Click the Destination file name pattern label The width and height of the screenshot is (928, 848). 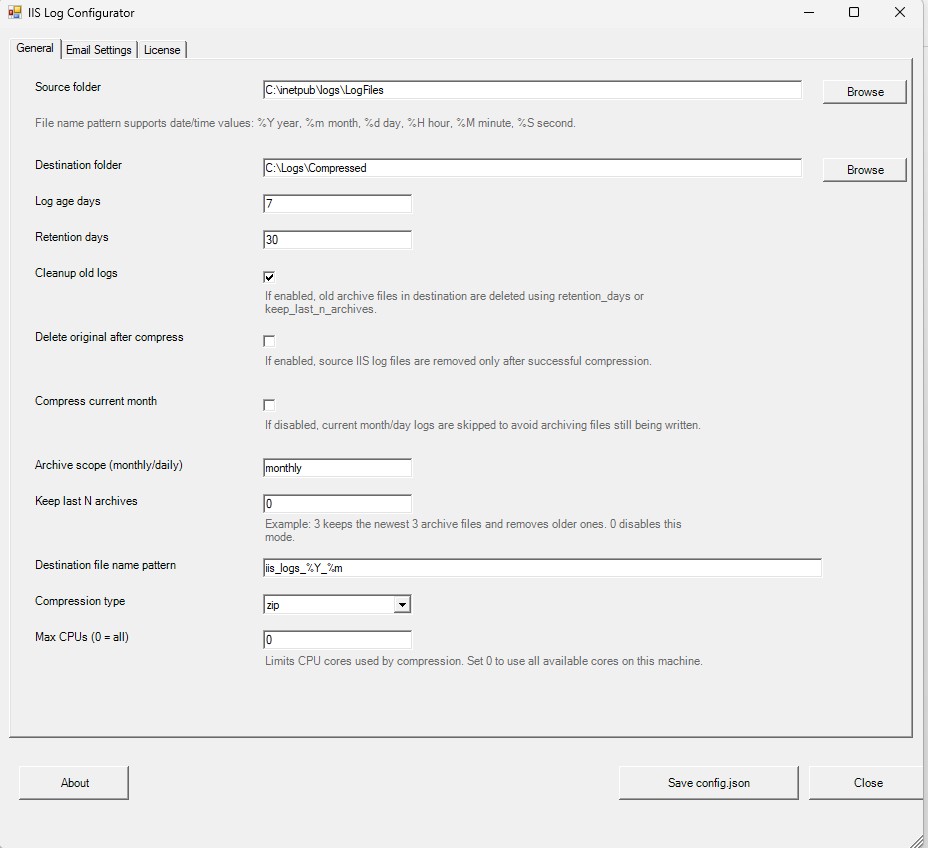(x=105, y=565)
